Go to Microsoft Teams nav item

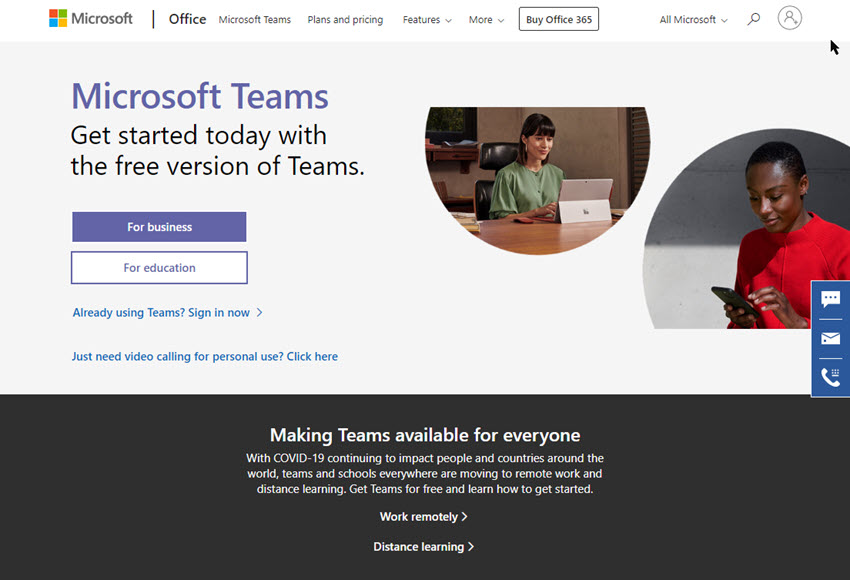coord(254,20)
